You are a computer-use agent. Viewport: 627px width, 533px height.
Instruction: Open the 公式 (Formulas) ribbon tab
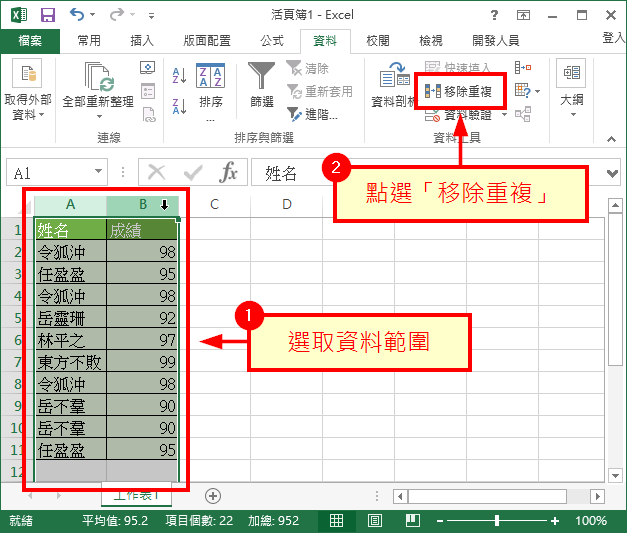[272, 40]
